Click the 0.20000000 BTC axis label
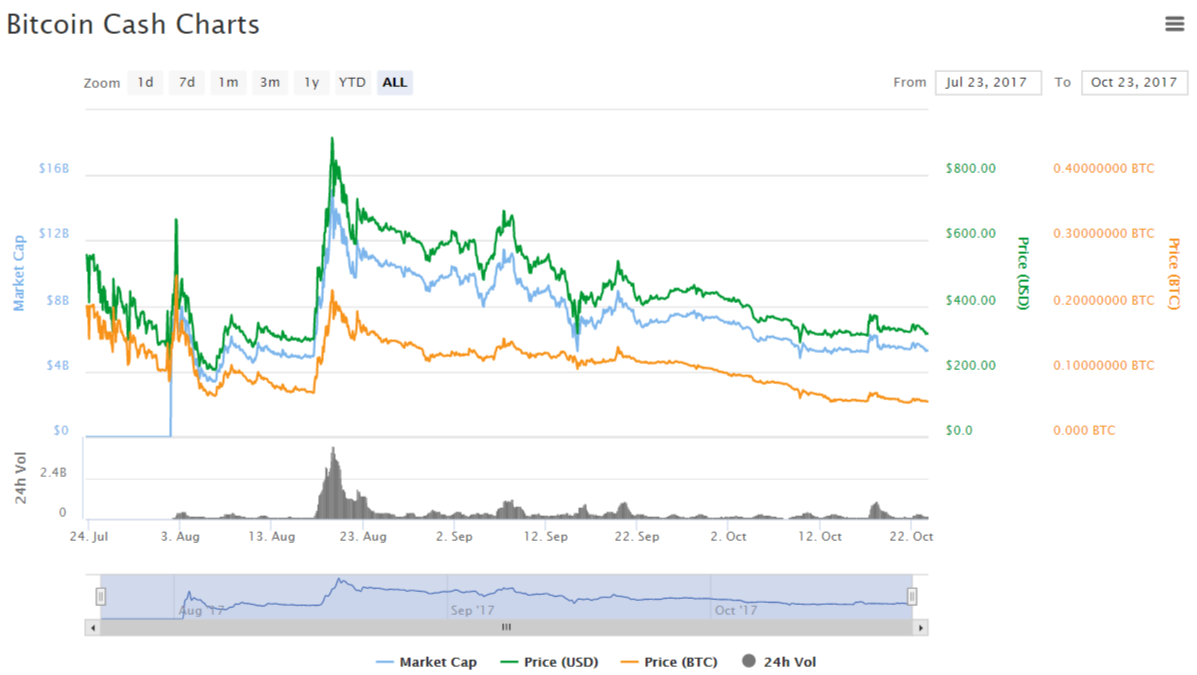The height and width of the screenshot is (675, 1197). point(1104,300)
